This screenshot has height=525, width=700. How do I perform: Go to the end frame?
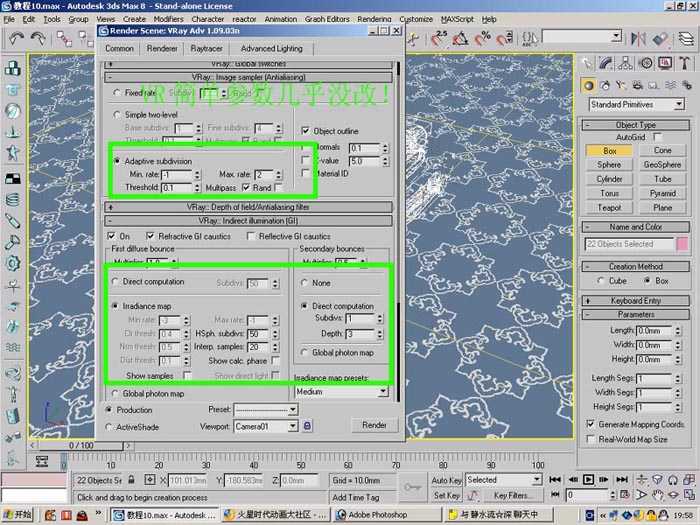pyautogui.click(x=622, y=479)
